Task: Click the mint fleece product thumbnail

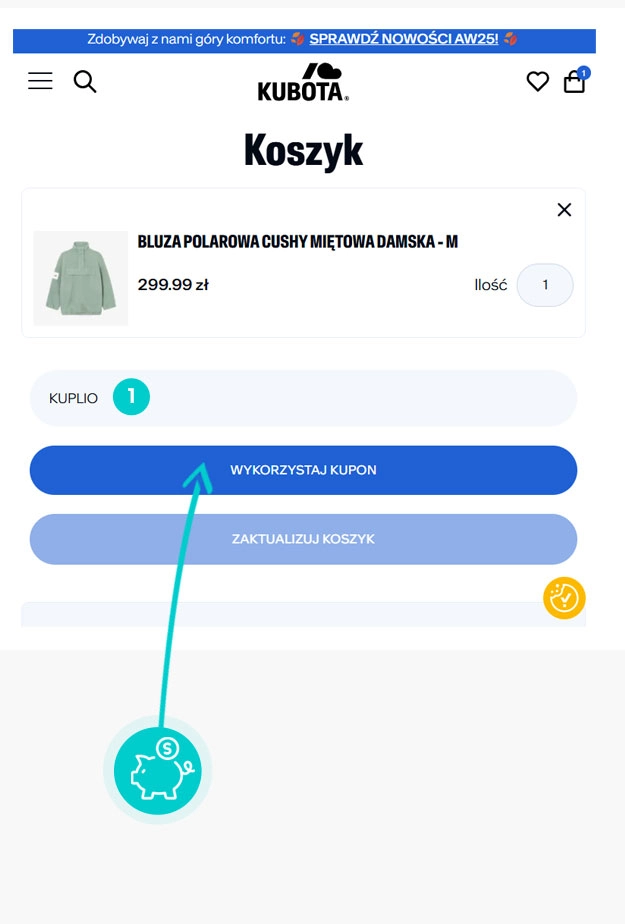Action: pos(80,277)
